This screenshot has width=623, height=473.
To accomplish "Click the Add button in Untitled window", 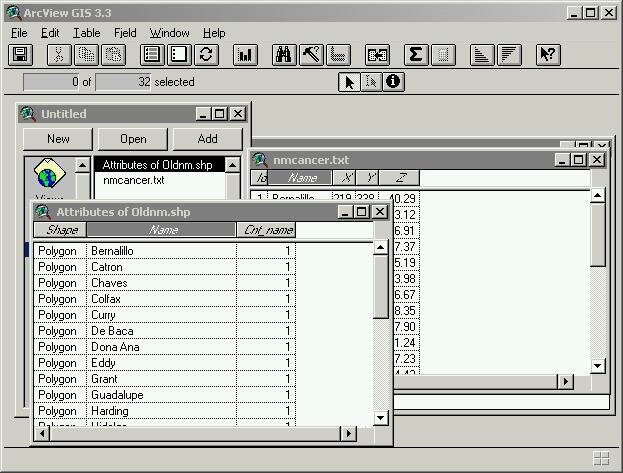I will (x=207, y=139).
